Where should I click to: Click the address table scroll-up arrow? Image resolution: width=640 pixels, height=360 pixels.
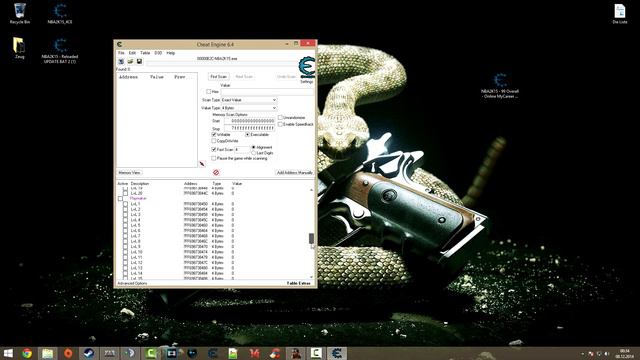[x=311, y=190]
